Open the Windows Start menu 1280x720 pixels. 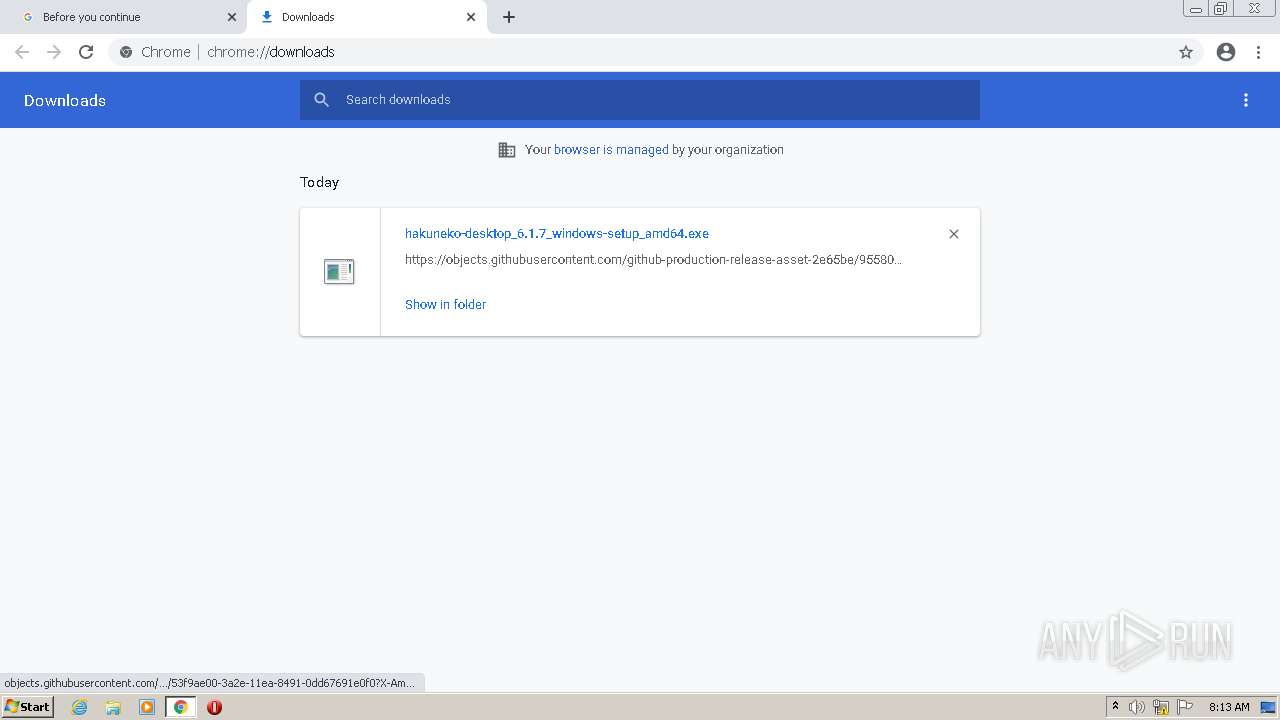[x=27, y=707]
